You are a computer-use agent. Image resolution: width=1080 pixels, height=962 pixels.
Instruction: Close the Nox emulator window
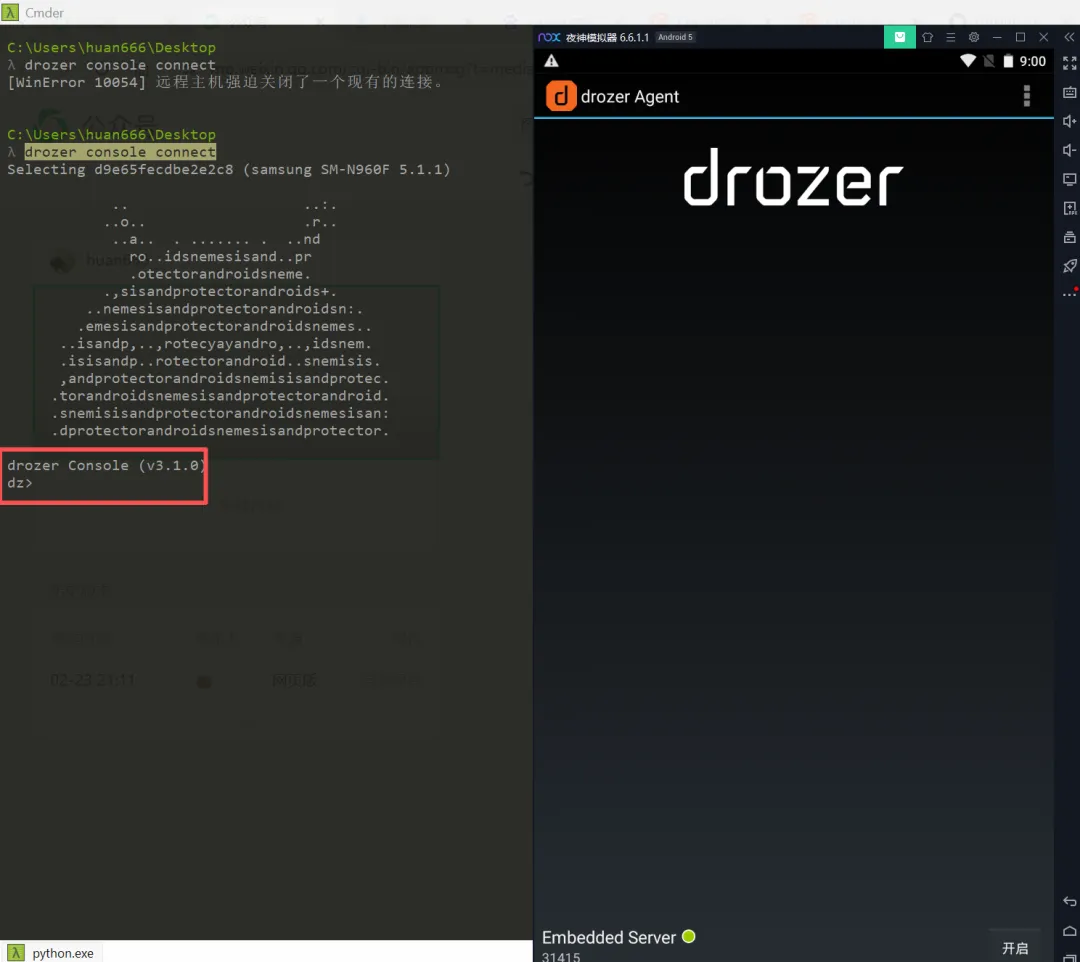tap(1043, 37)
